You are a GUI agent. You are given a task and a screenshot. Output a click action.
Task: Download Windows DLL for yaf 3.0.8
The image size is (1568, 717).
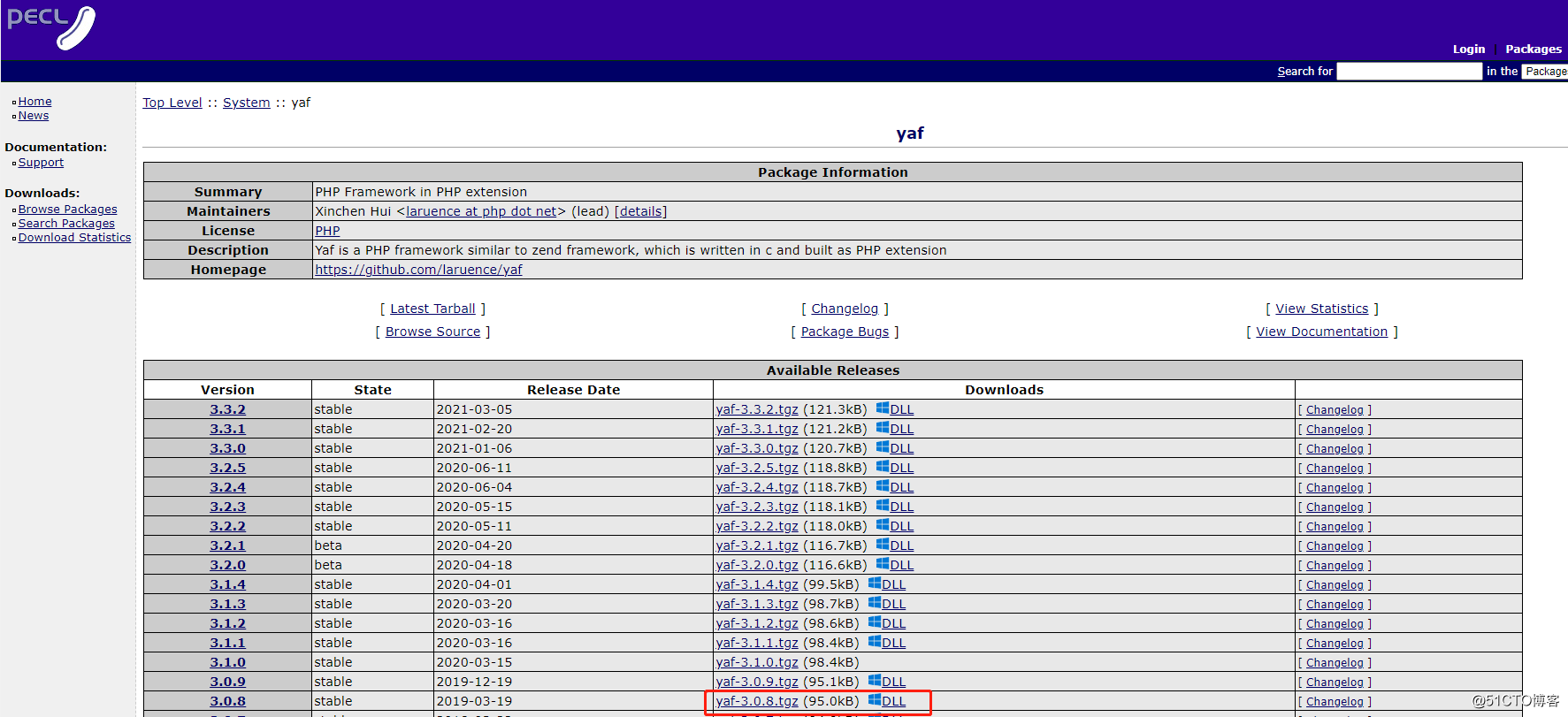coord(887,701)
